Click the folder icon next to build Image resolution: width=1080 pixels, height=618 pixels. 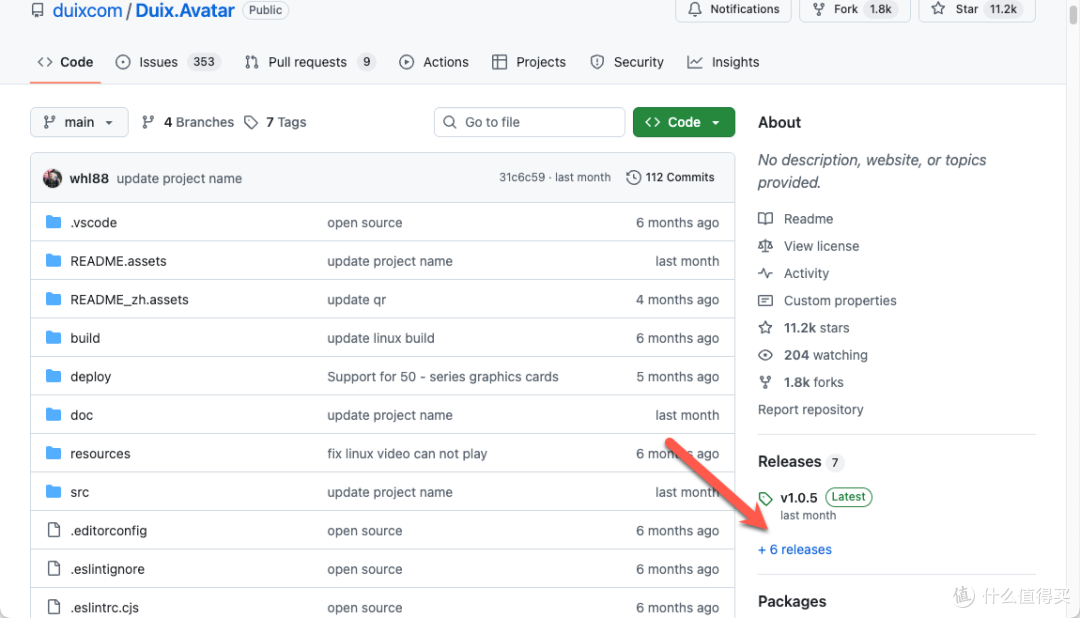tap(54, 338)
